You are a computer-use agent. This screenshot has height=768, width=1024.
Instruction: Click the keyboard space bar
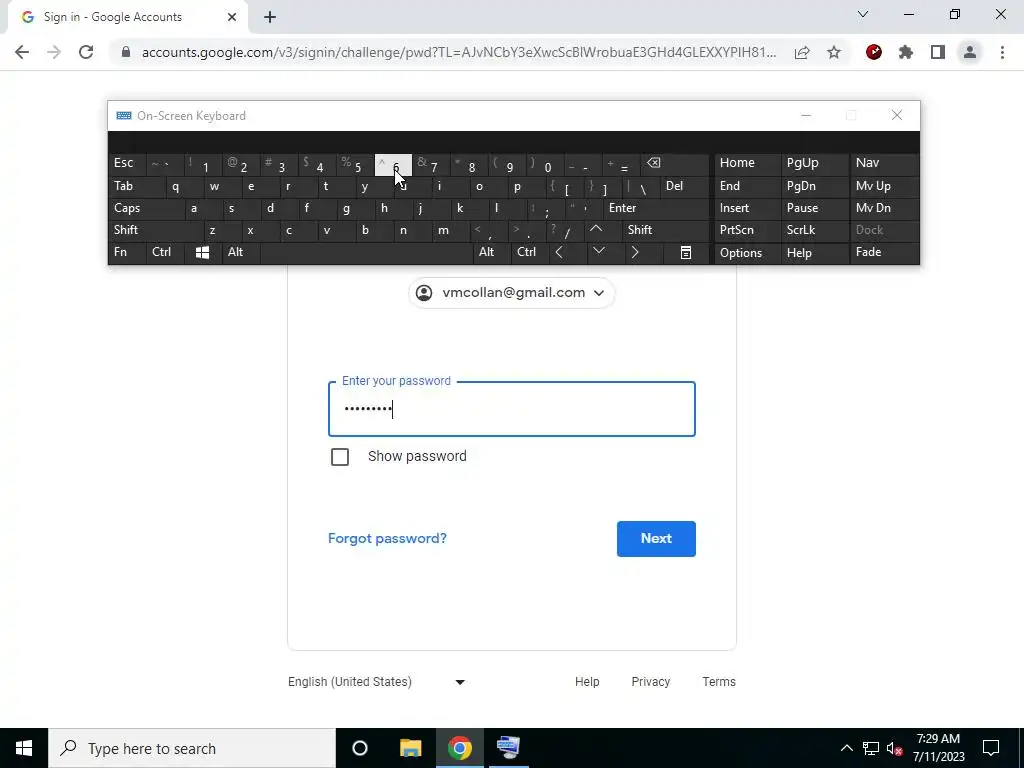(366, 253)
